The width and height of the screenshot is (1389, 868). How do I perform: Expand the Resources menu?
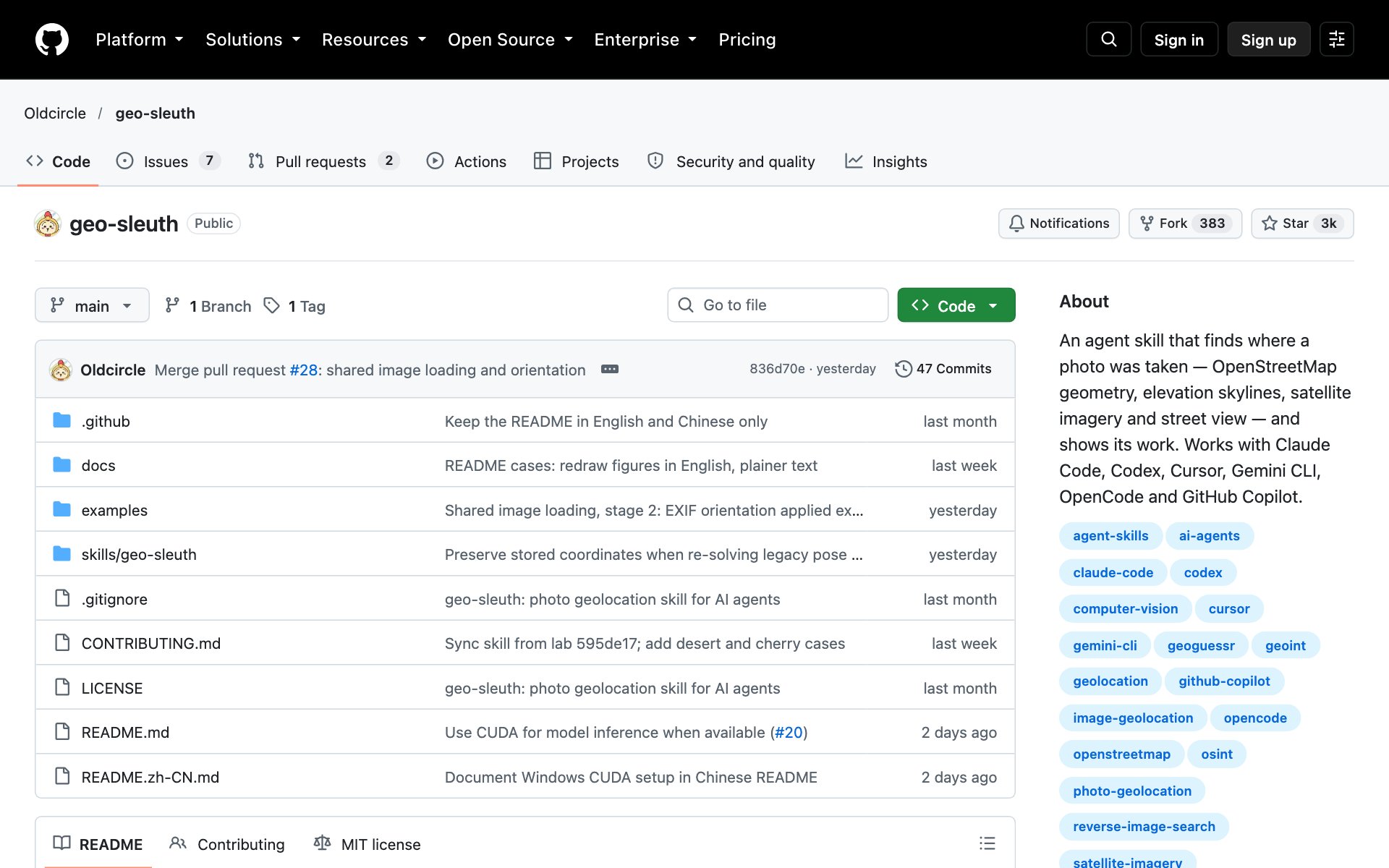coord(373,40)
